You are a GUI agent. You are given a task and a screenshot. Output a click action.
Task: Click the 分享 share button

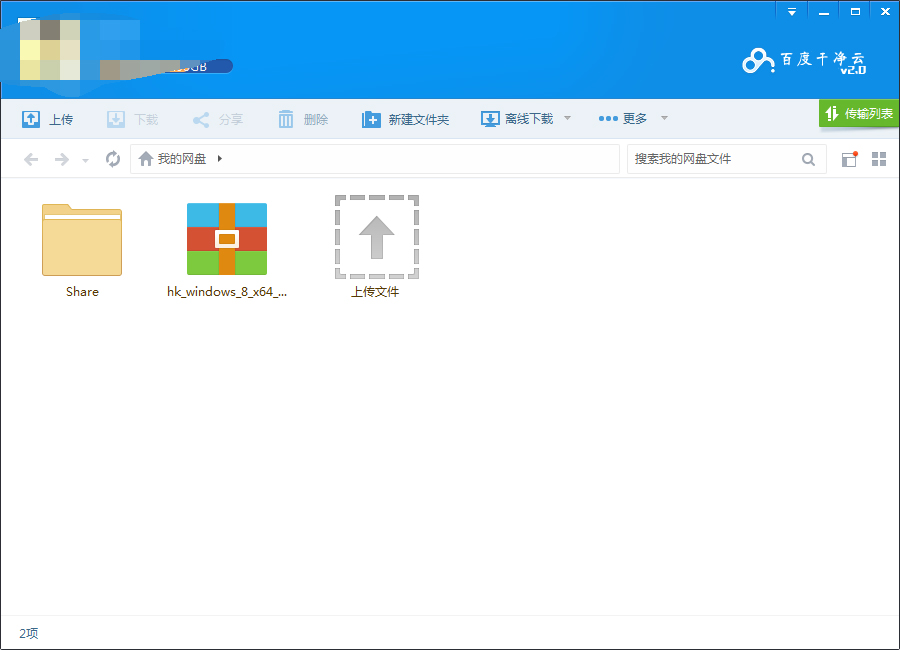pyautogui.click(x=218, y=119)
